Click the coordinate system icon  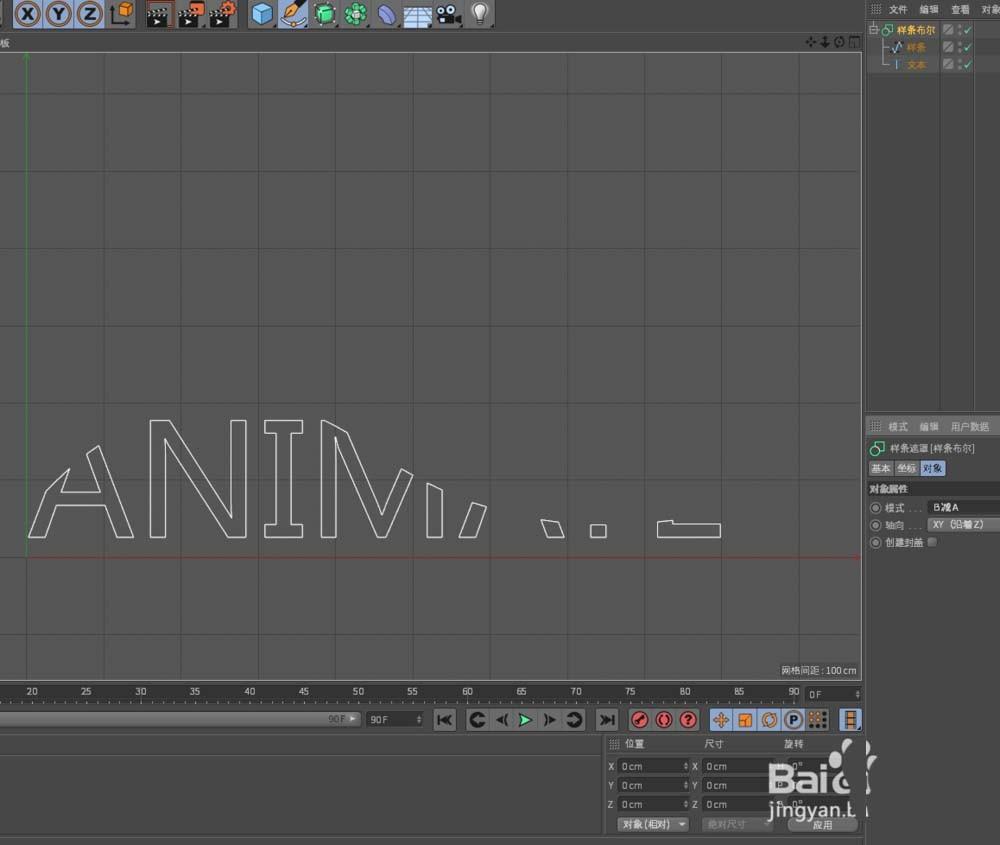[x=121, y=14]
